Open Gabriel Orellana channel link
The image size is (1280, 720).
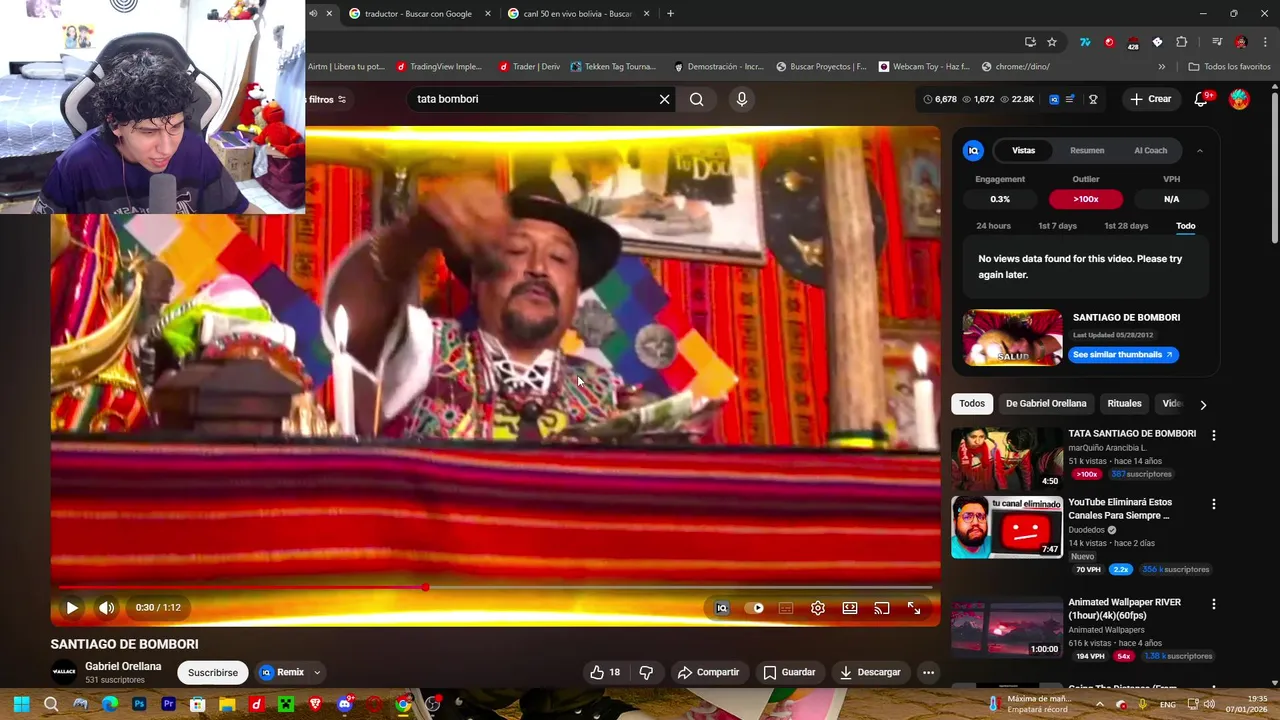pos(123,666)
